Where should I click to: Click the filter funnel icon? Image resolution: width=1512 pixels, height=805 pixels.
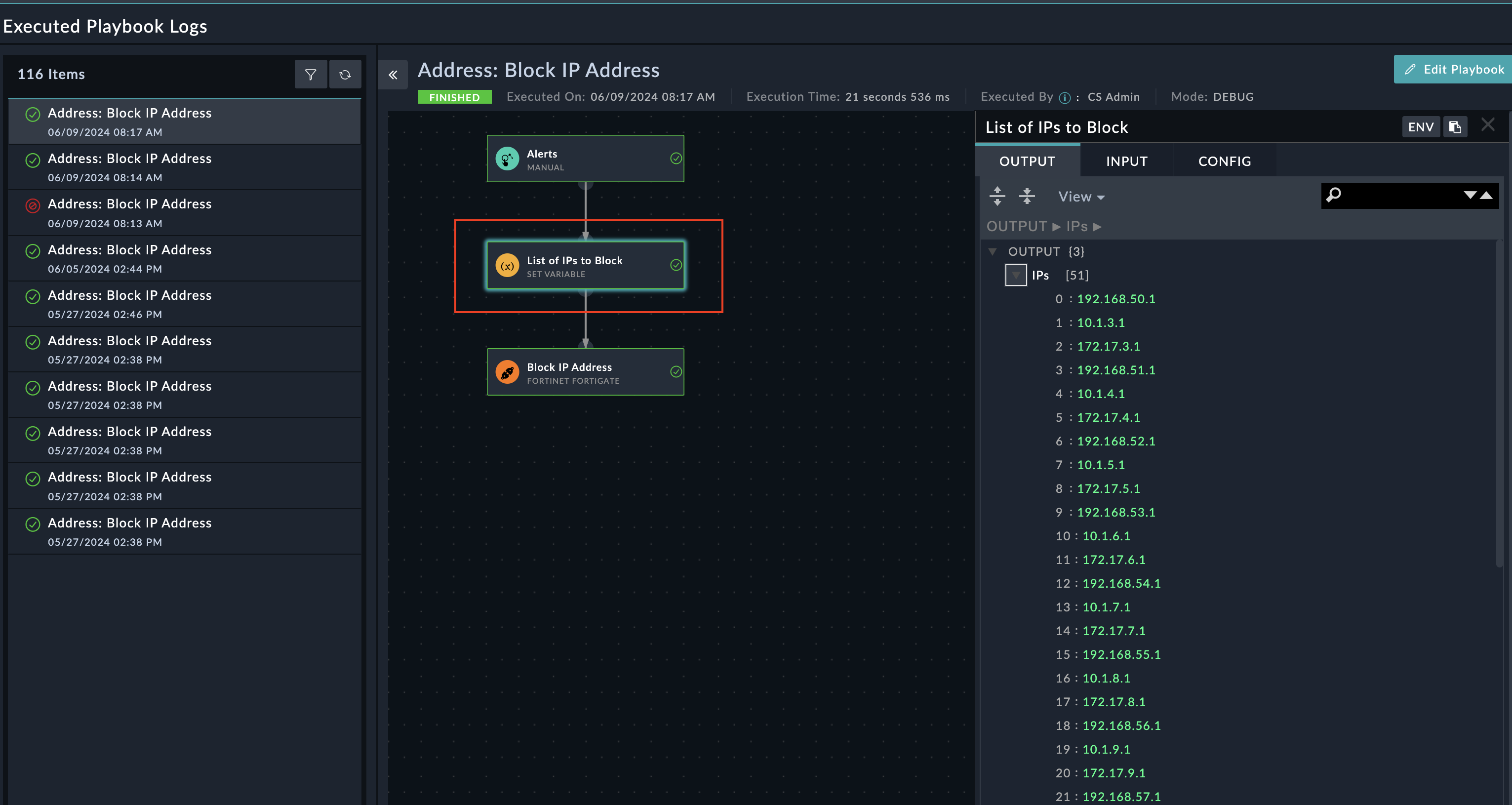tap(311, 75)
